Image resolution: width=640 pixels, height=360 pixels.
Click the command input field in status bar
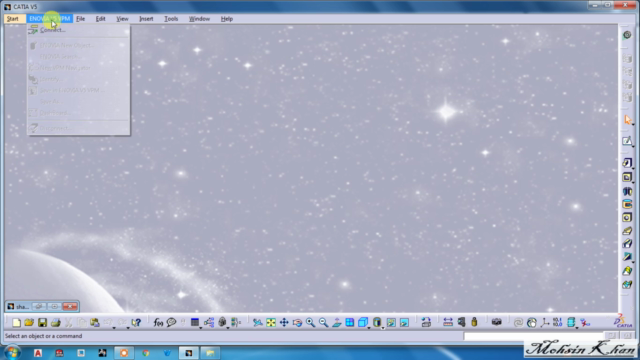pos(533,336)
